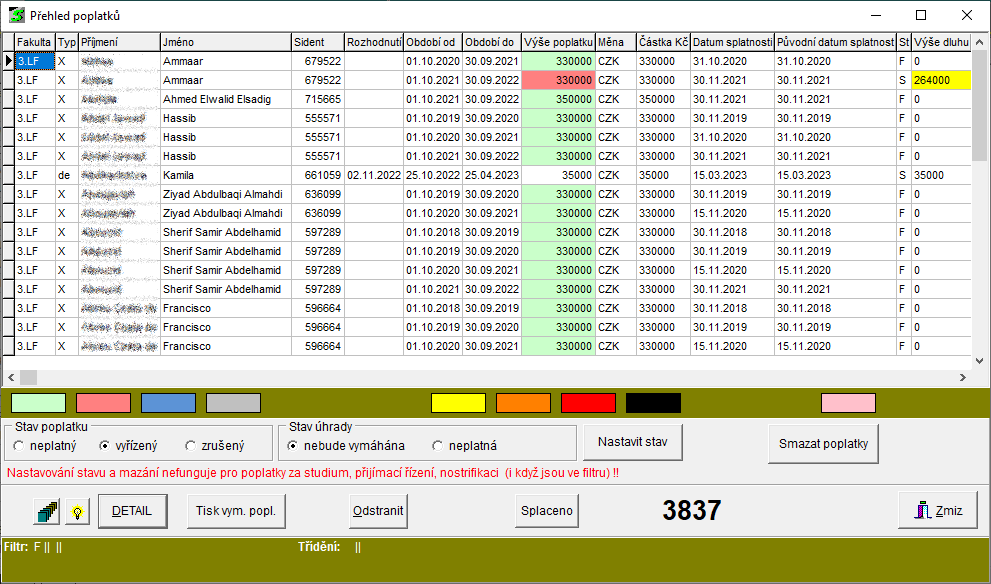This screenshot has height=584, width=991.
Task: Click the 'Splaceno' button
Action: [x=547, y=511]
